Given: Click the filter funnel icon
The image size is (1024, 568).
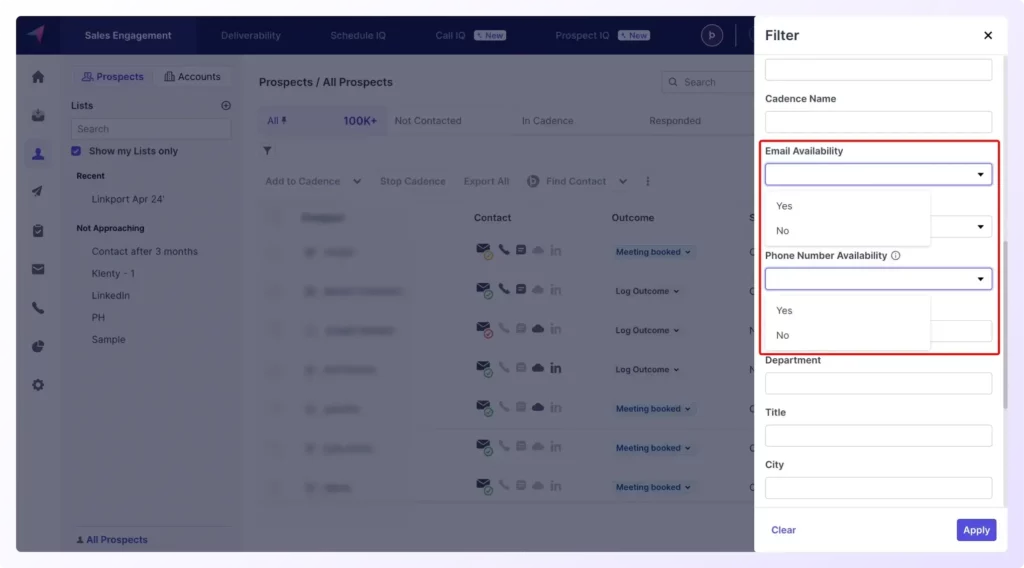Looking at the screenshot, I should [267, 151].
